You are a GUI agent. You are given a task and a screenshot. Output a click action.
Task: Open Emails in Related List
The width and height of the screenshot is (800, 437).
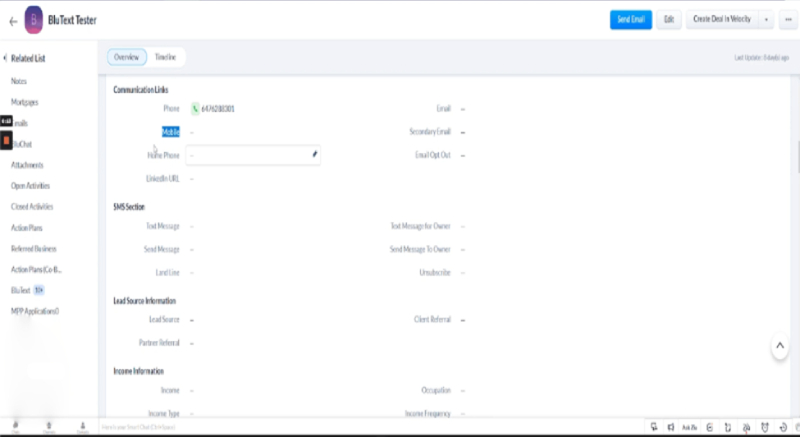point(20,123)
